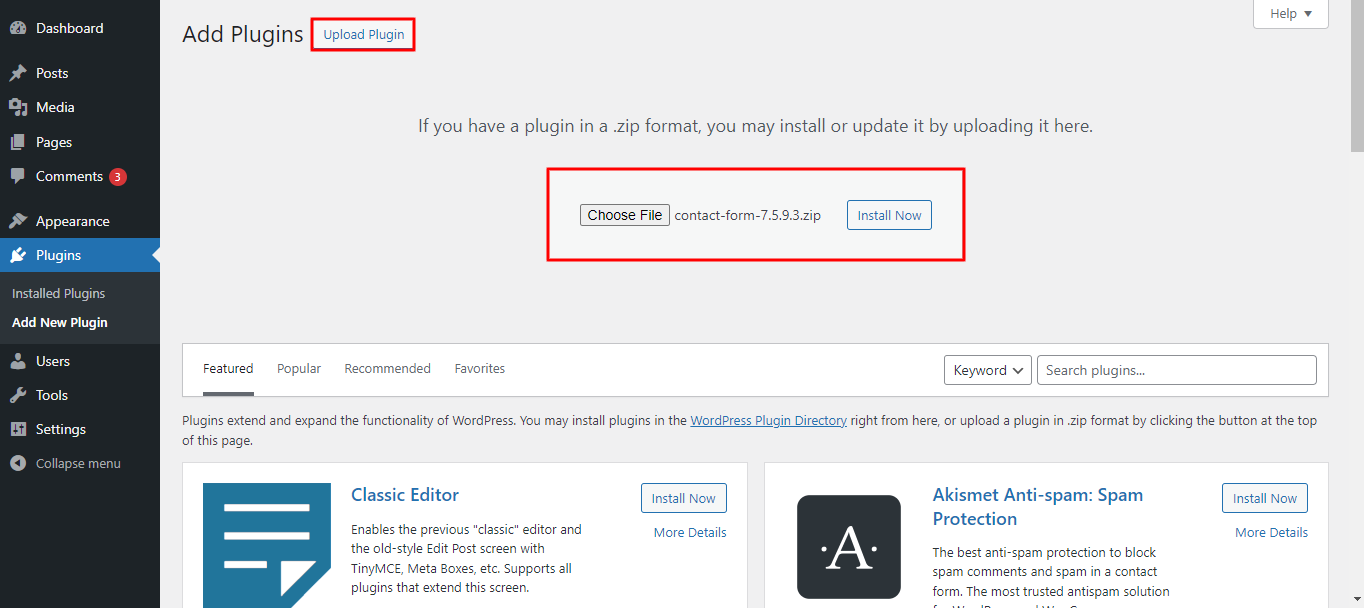1364x608 pixels.
Task: Open the Favorites tab
Action: click(479, 368)
